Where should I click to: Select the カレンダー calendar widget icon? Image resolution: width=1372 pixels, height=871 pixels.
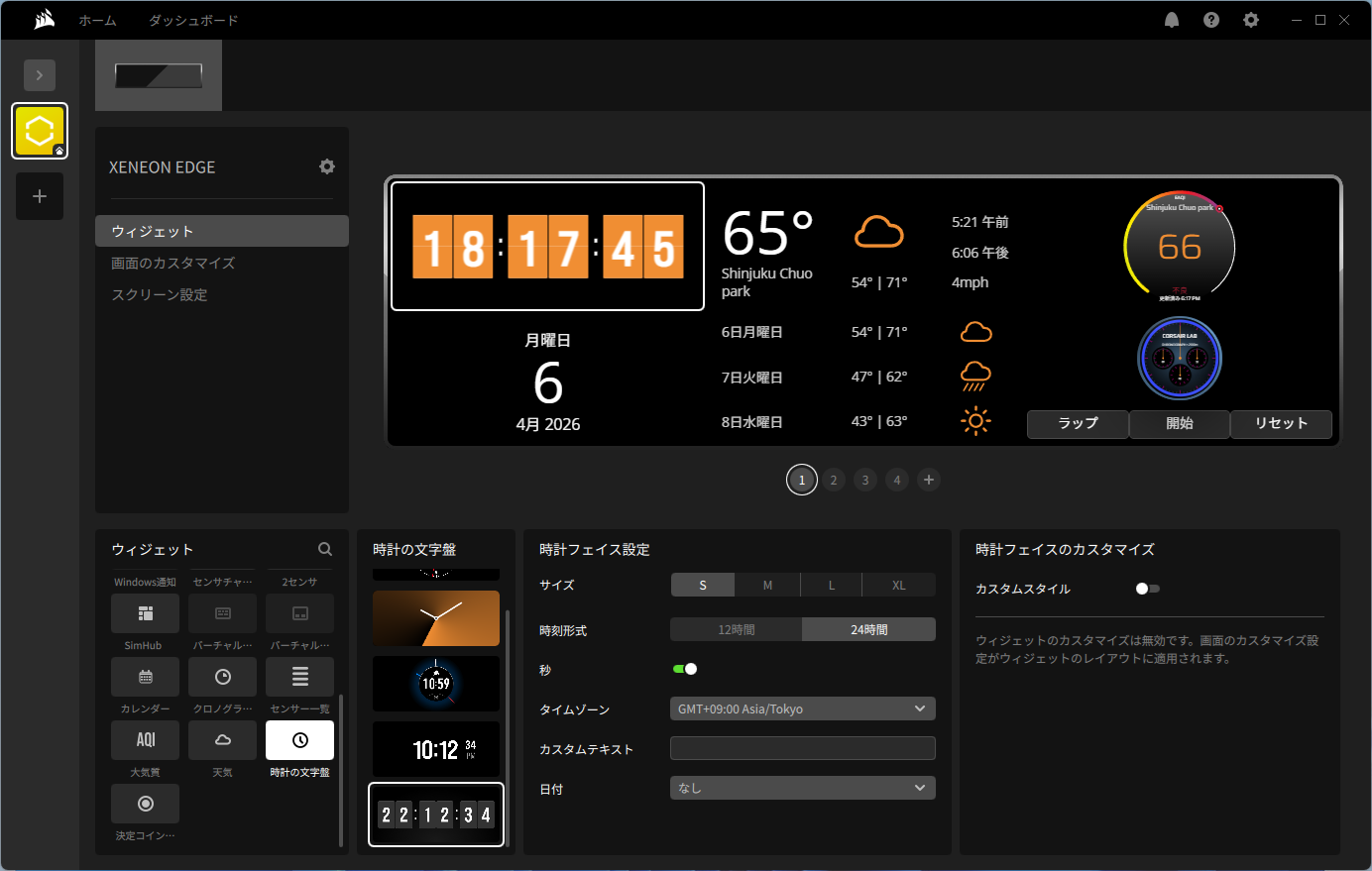[x=145, y=677]
